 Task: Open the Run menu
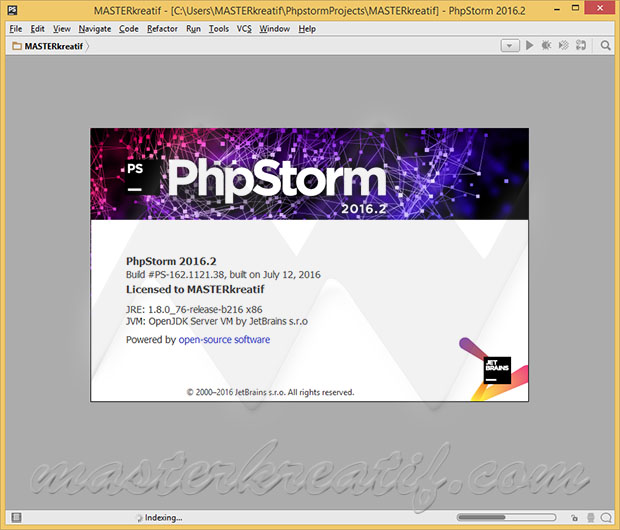tap(193, 28)
